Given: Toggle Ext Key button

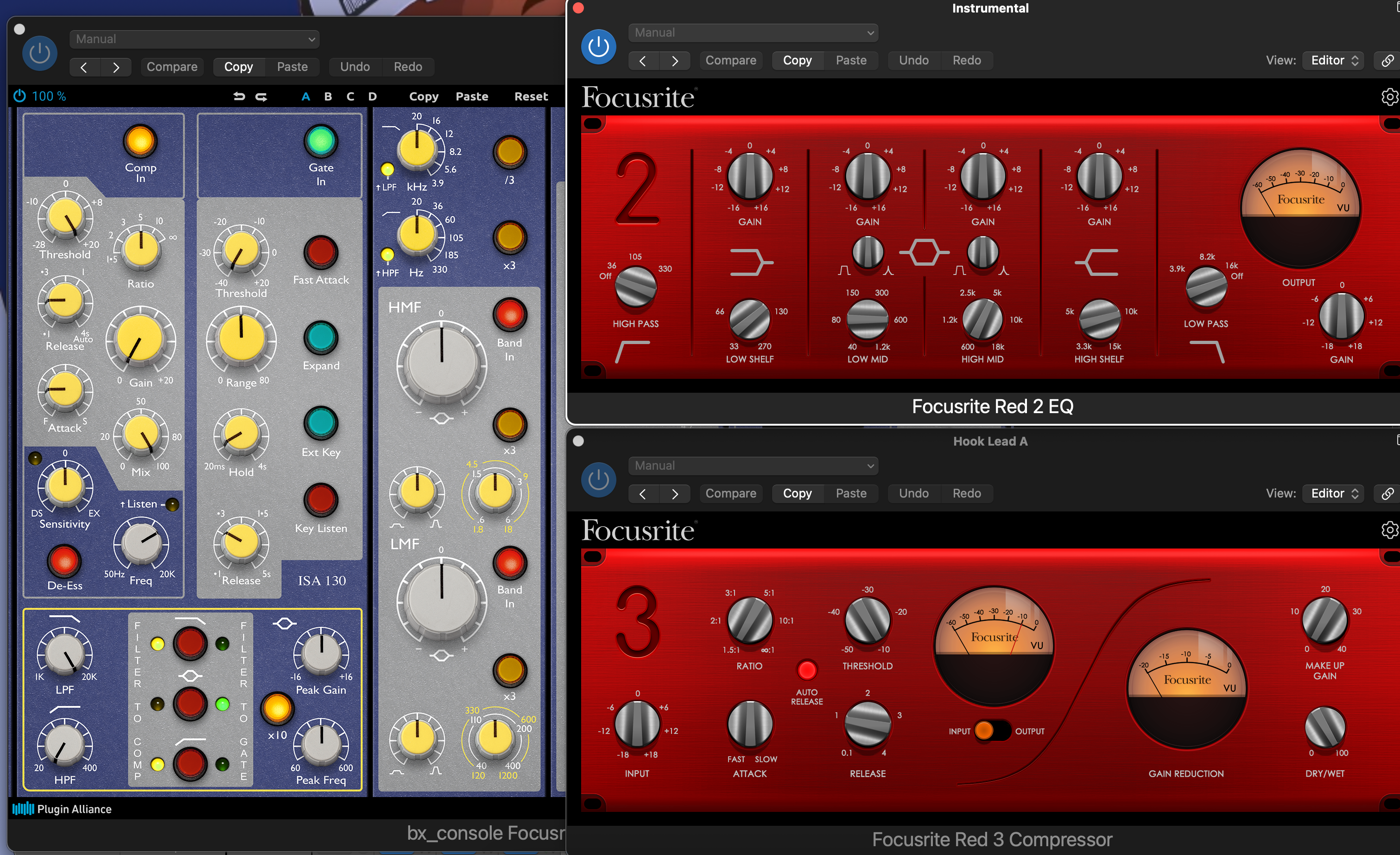Looking at the screenshot, I should click(x=321, y=423).
